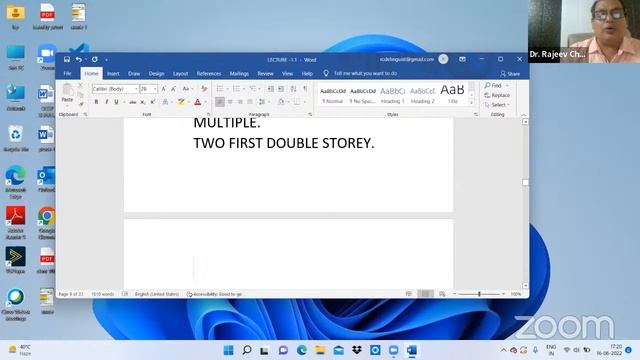This screenshot has width=640, height=360.
Task: Apply the Heading 2 style
Action: click(x=422, y=95)
